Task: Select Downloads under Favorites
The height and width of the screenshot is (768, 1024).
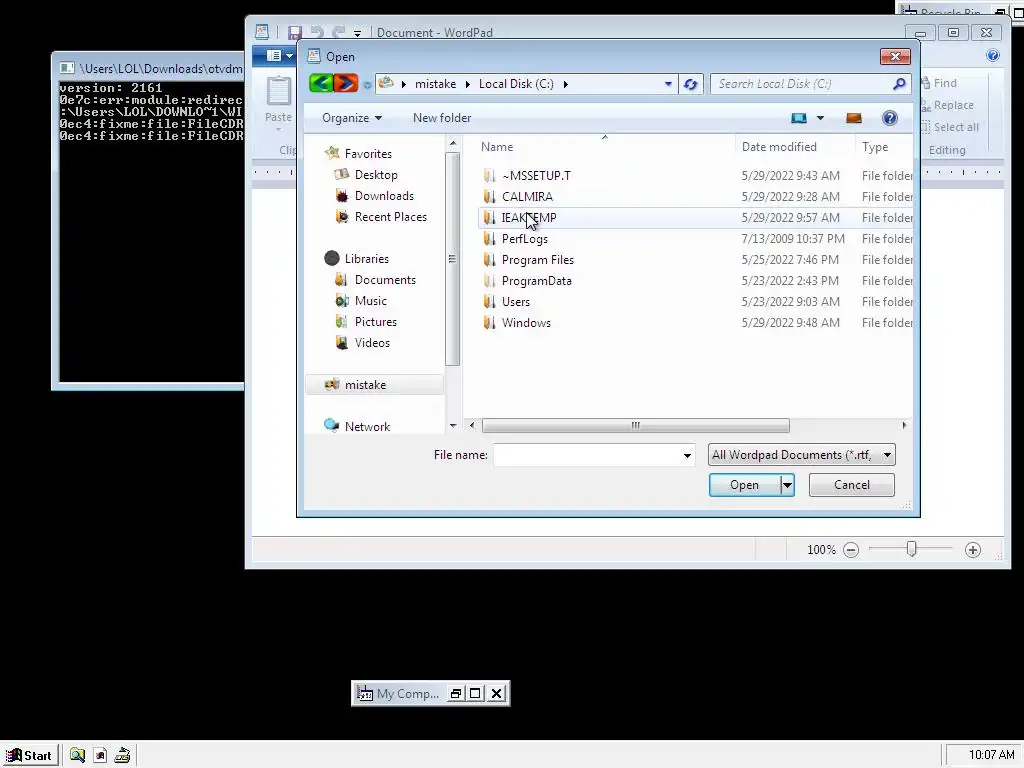Action: [x=384, y=196]
